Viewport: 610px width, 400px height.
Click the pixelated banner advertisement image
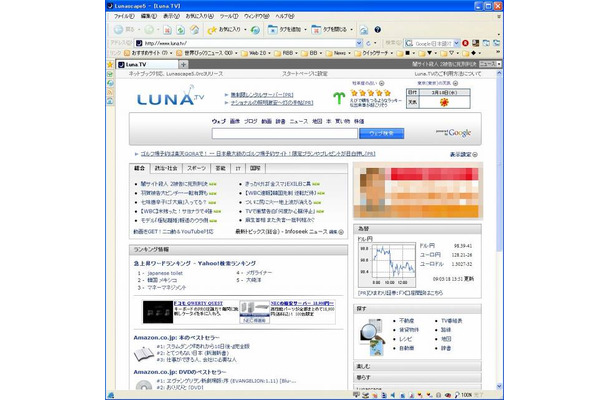point(418,191)
